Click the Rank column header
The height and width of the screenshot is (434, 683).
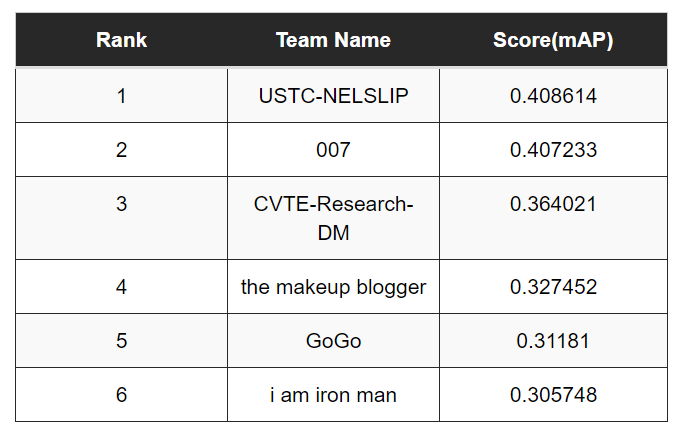(x=121, y=40)
